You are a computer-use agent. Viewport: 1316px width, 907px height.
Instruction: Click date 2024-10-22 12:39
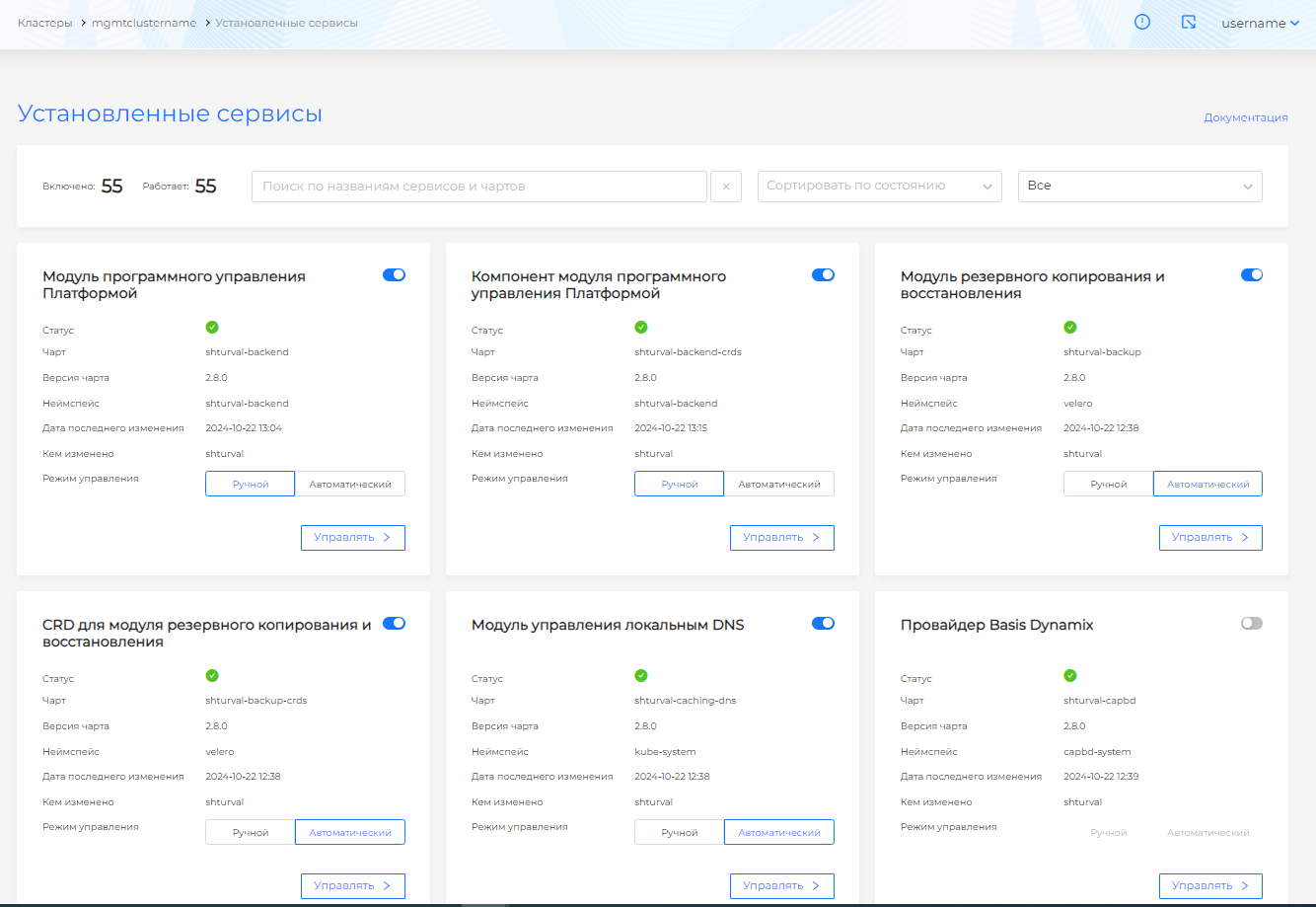[1101, 777]
